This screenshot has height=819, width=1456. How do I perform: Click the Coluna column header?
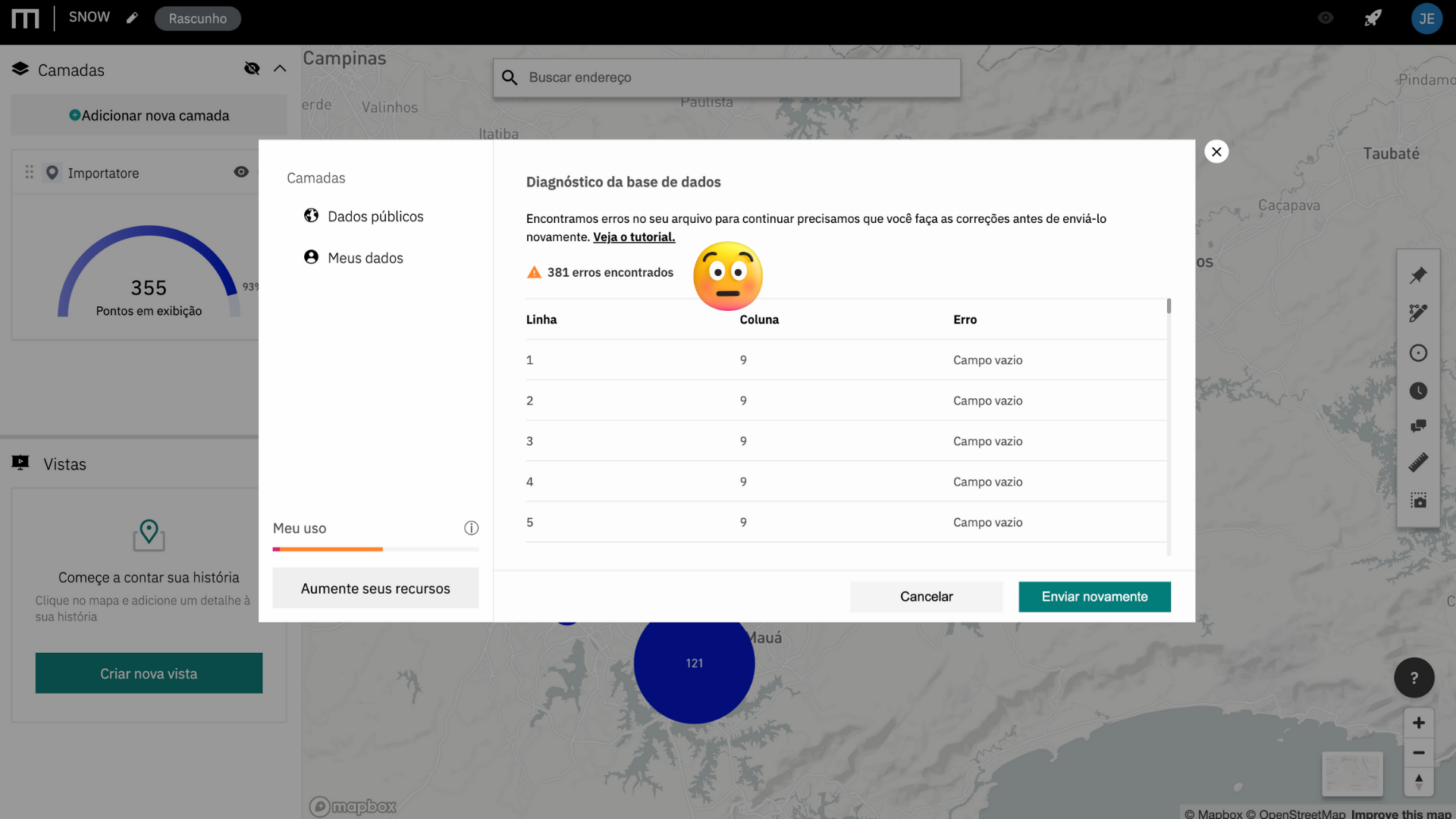[x=759, y=319]
